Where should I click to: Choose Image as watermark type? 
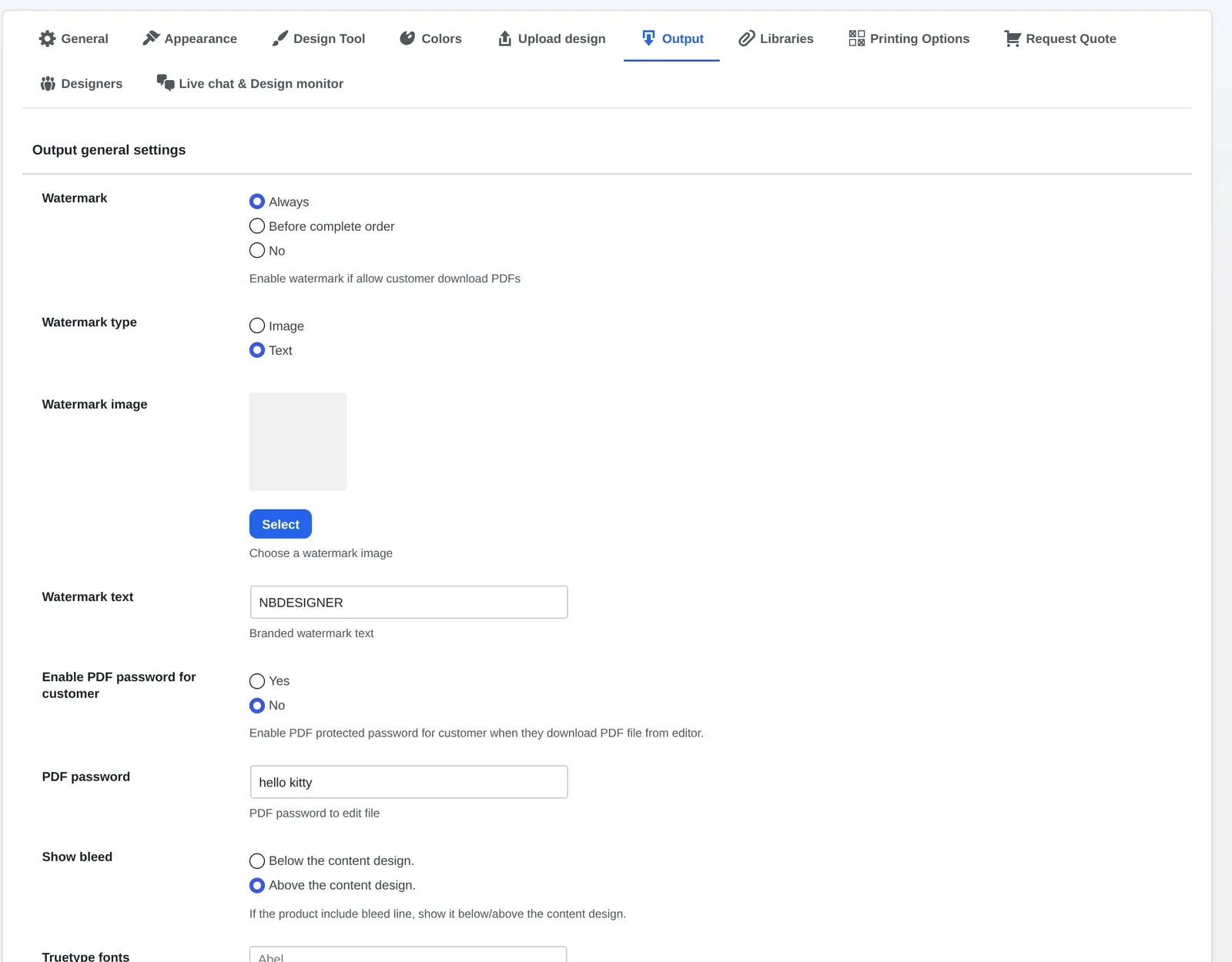[x=257, y=326]
